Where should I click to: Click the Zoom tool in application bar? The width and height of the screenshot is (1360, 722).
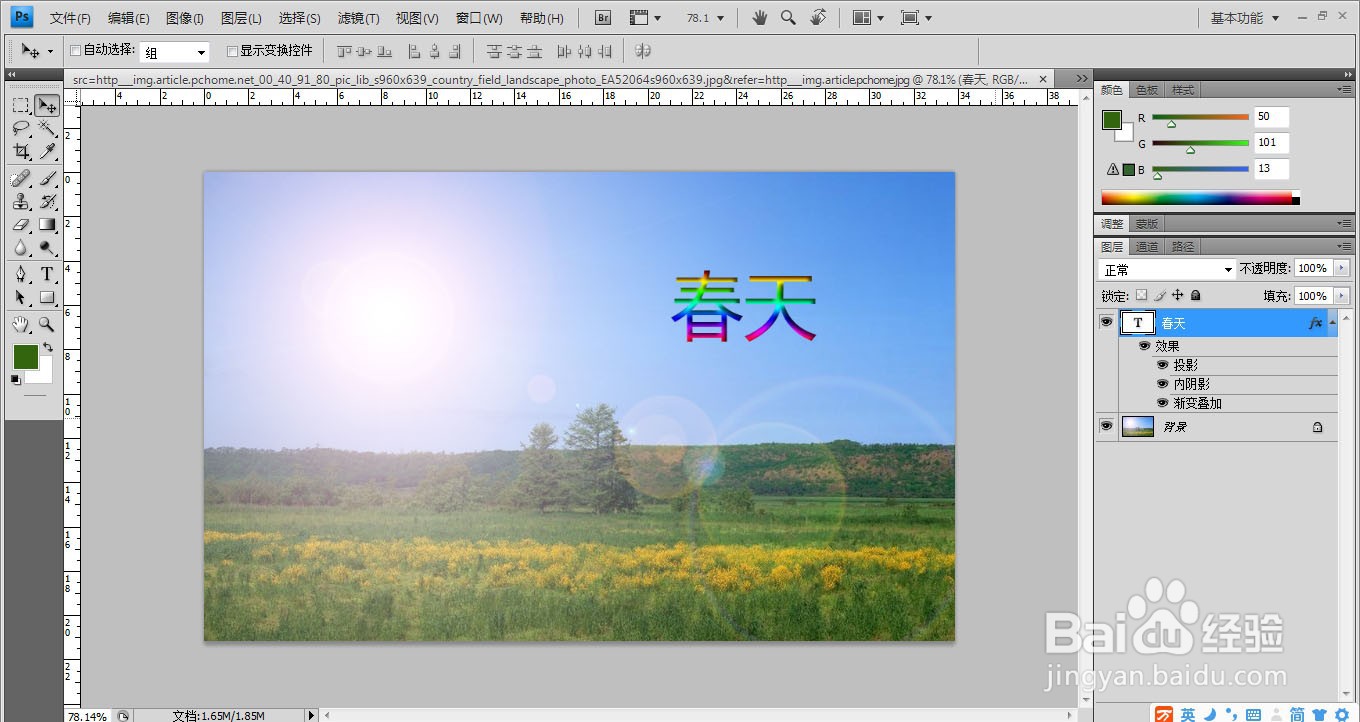(x=788, y=18)
